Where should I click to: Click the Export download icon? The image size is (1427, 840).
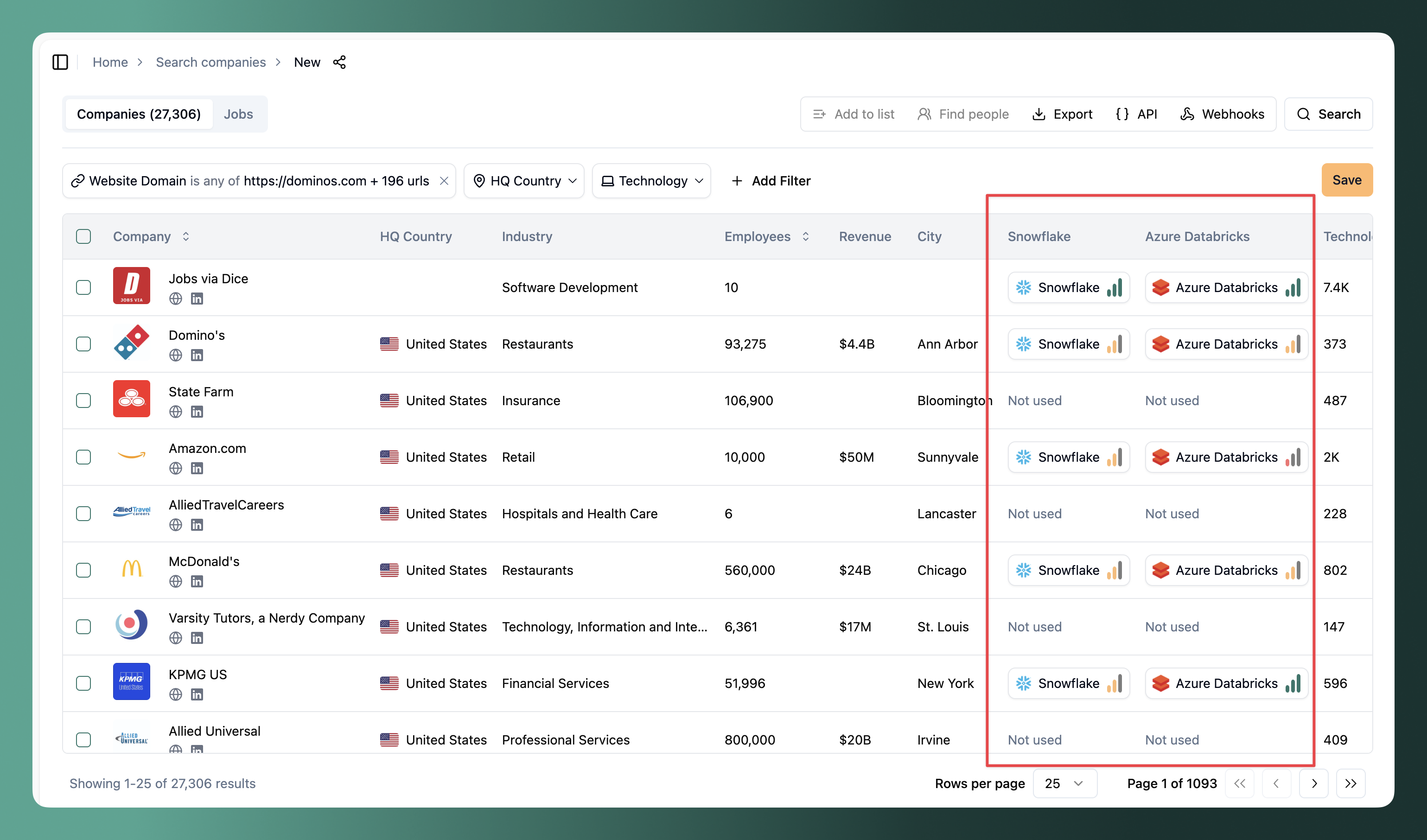coord(1038,115)
